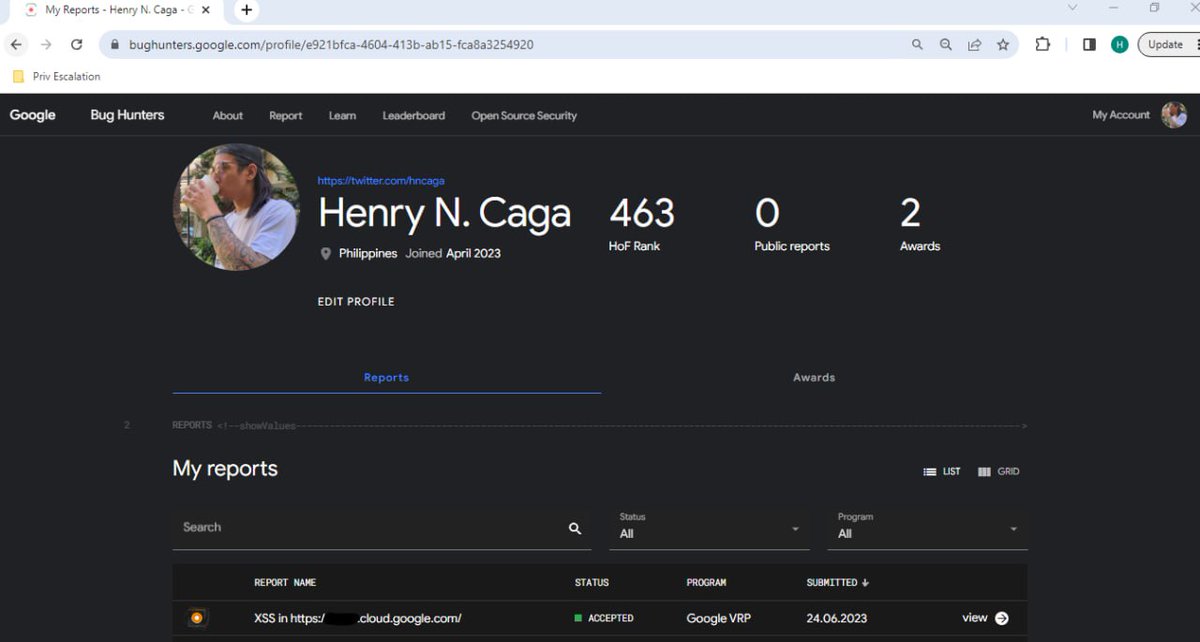
Task: Click the share page icon
Action: tap(974, 45)
